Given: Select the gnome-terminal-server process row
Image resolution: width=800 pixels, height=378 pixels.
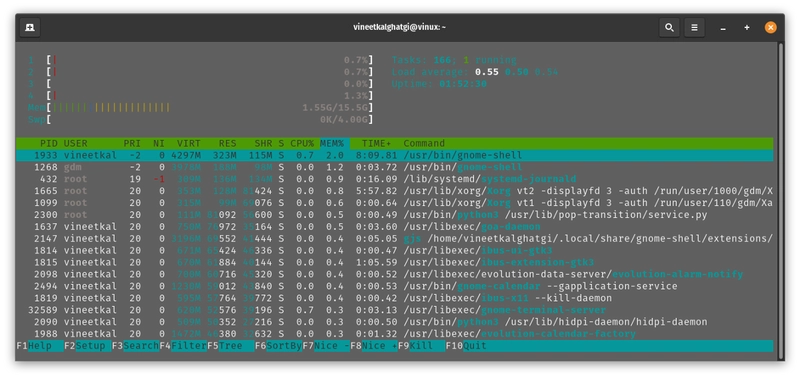Looking at the screenshot, I should click(x=394, y=310).
